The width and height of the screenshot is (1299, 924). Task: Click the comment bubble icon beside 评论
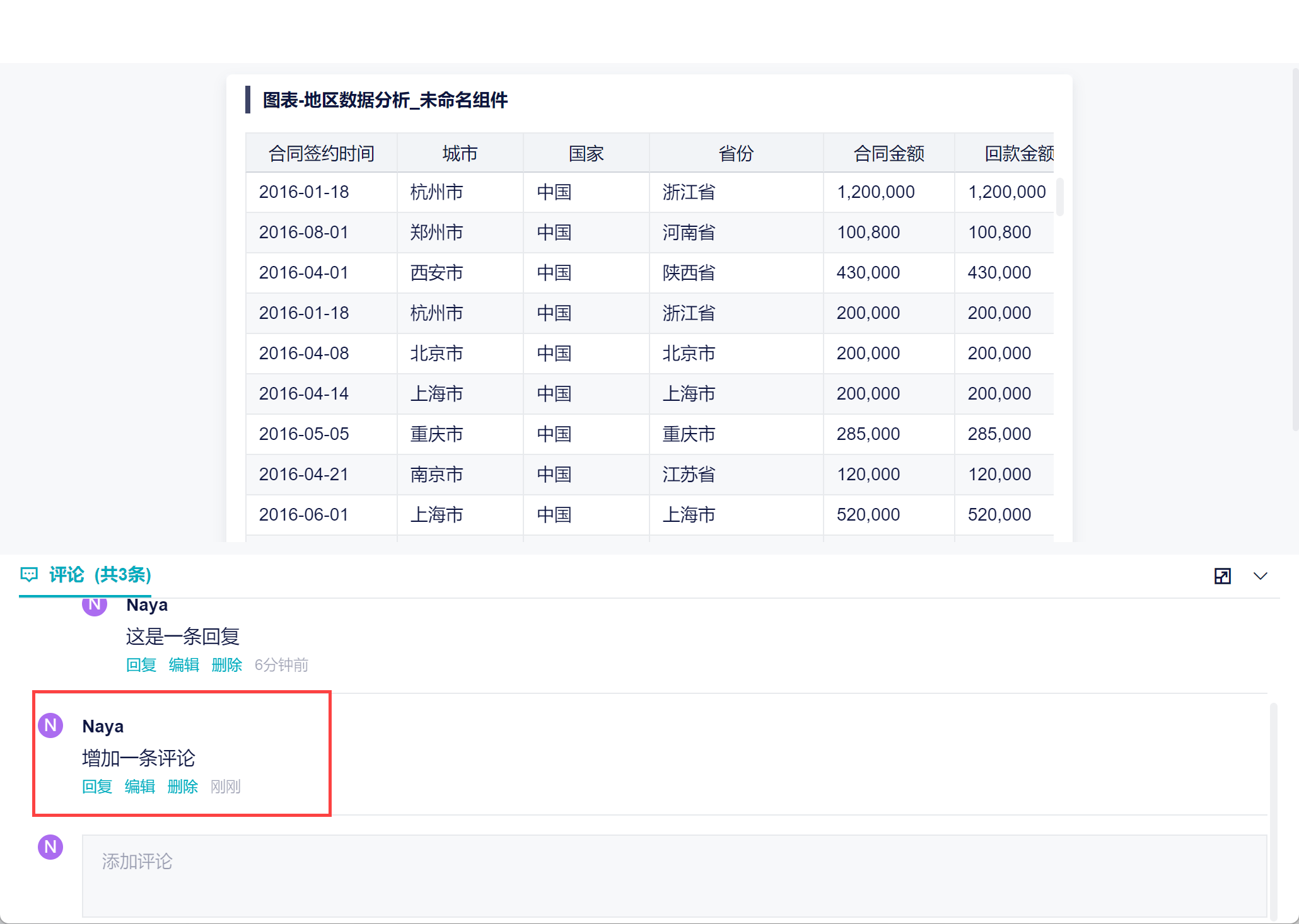29,575
